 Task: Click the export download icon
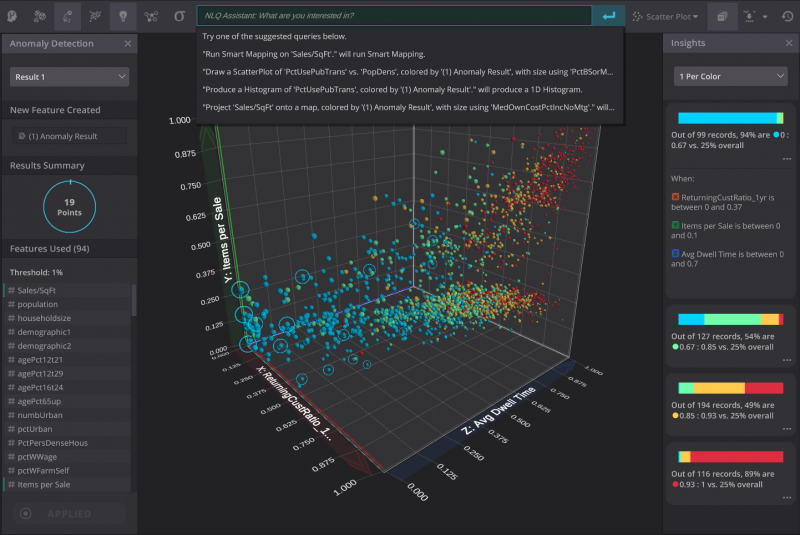(x=748, y=16)
